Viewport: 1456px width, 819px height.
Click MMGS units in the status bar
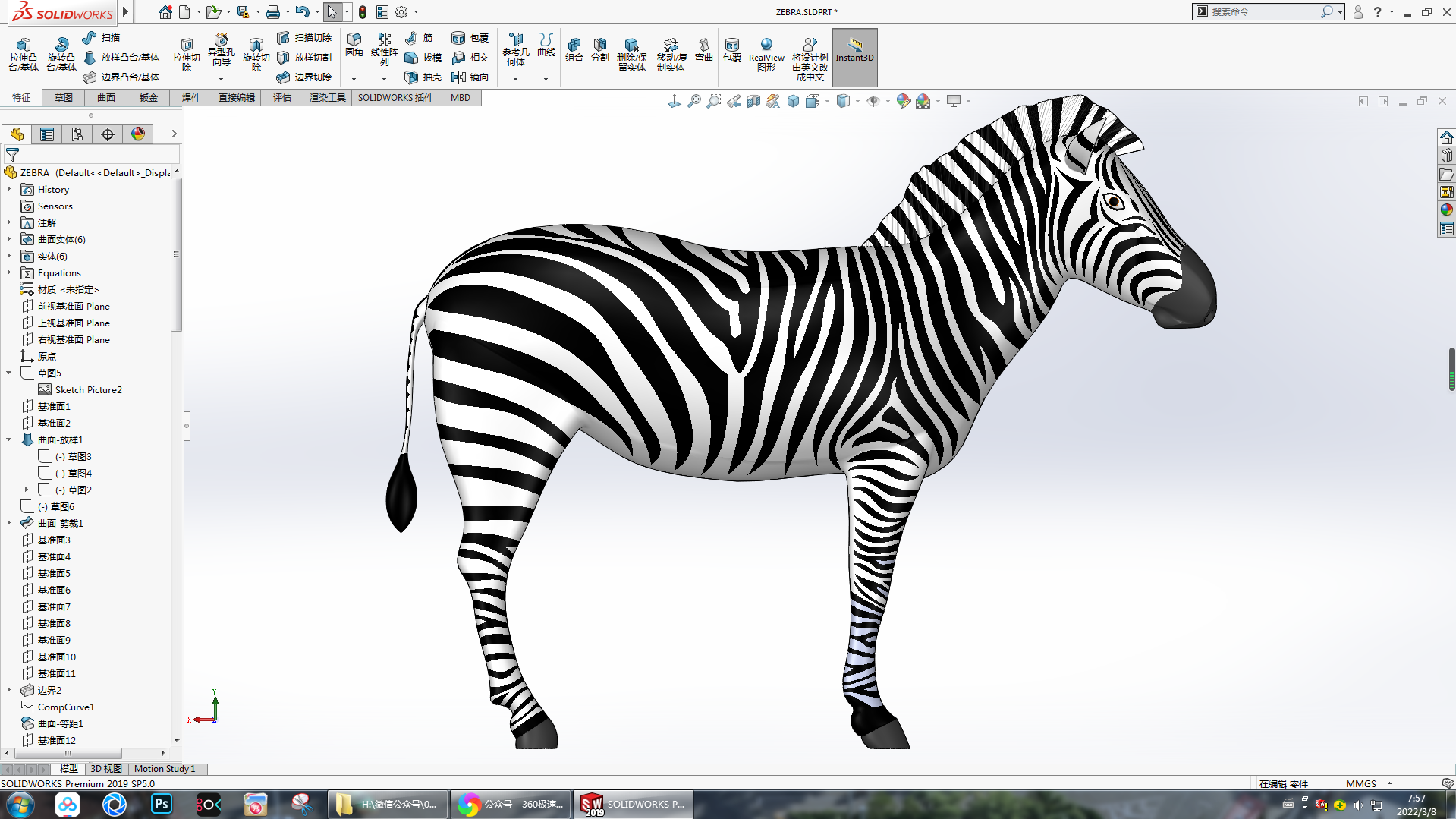[x=1361, y=783]
